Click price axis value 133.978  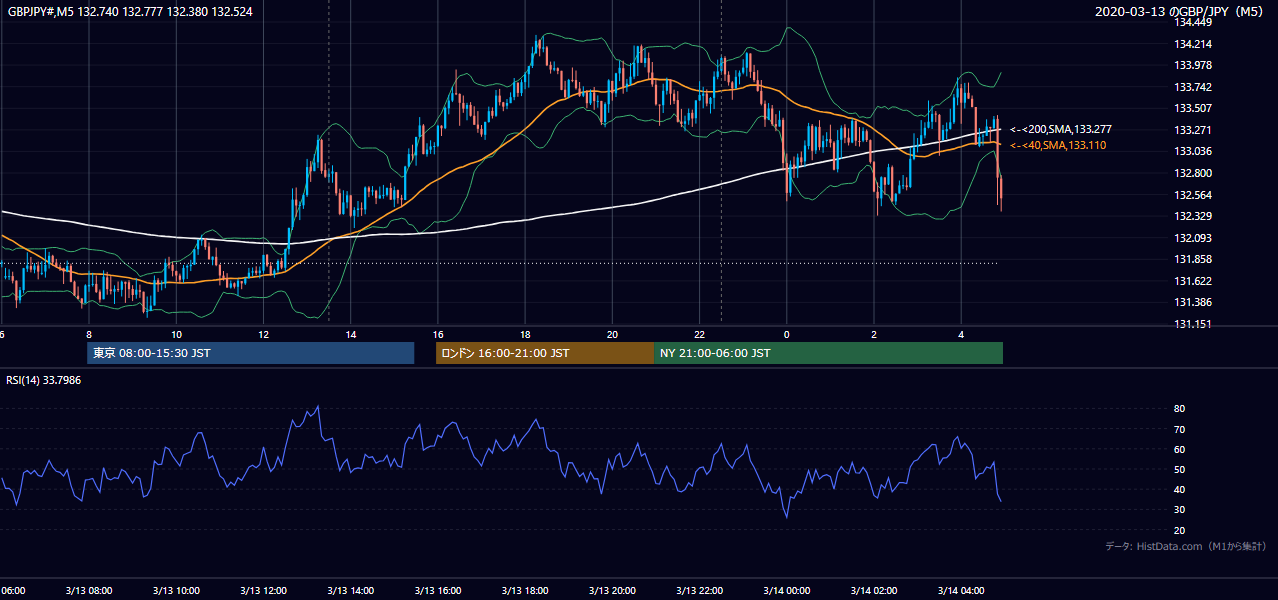(x=1193, y=65)
